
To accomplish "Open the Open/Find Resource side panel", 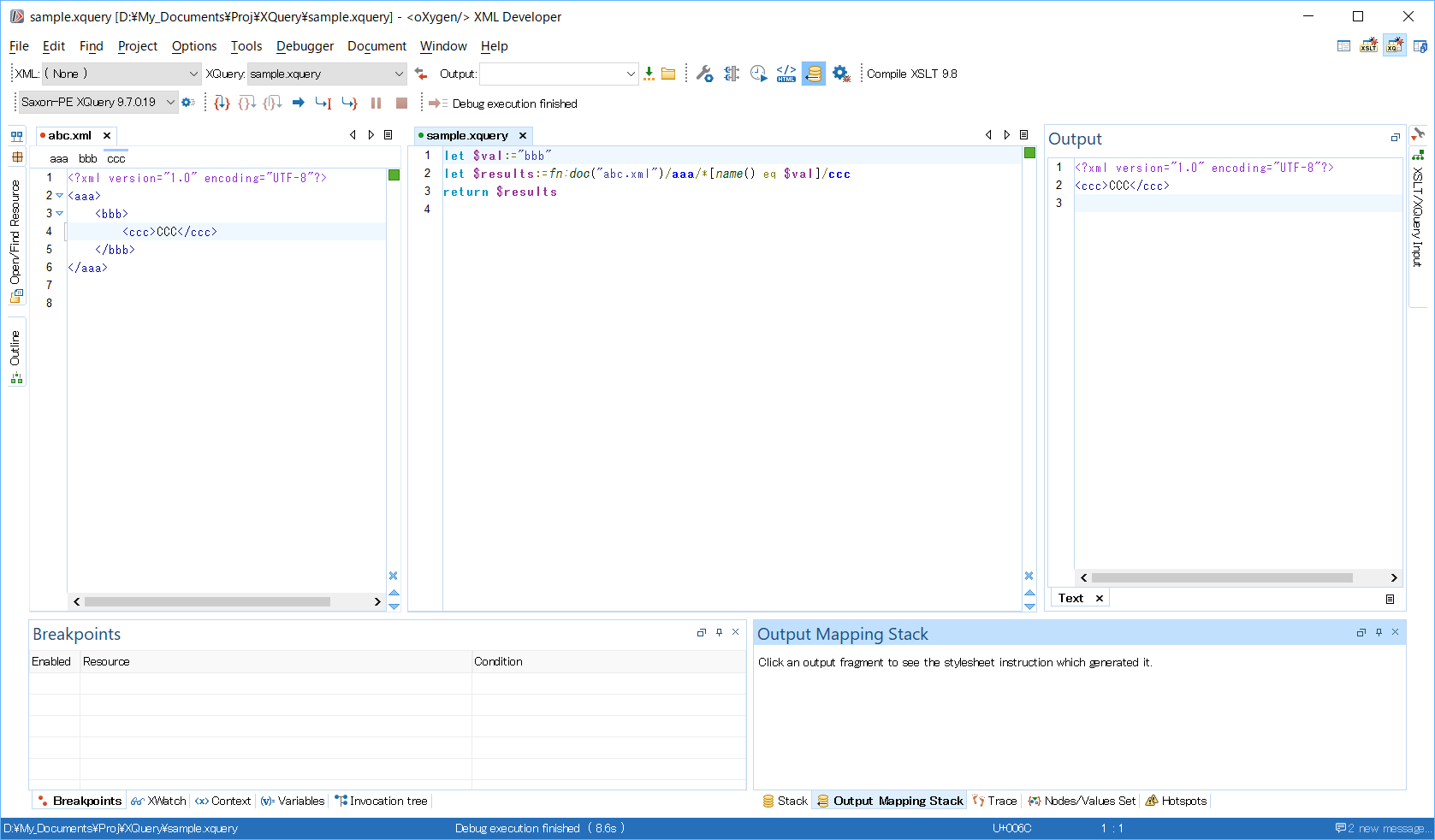I will pyautogui.click(x=16, y=242).
